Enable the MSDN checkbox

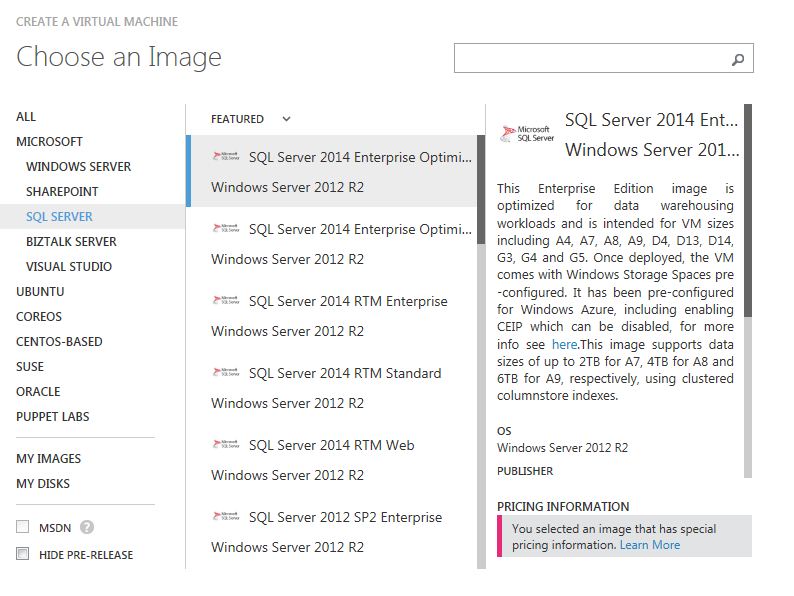(22, 527)
